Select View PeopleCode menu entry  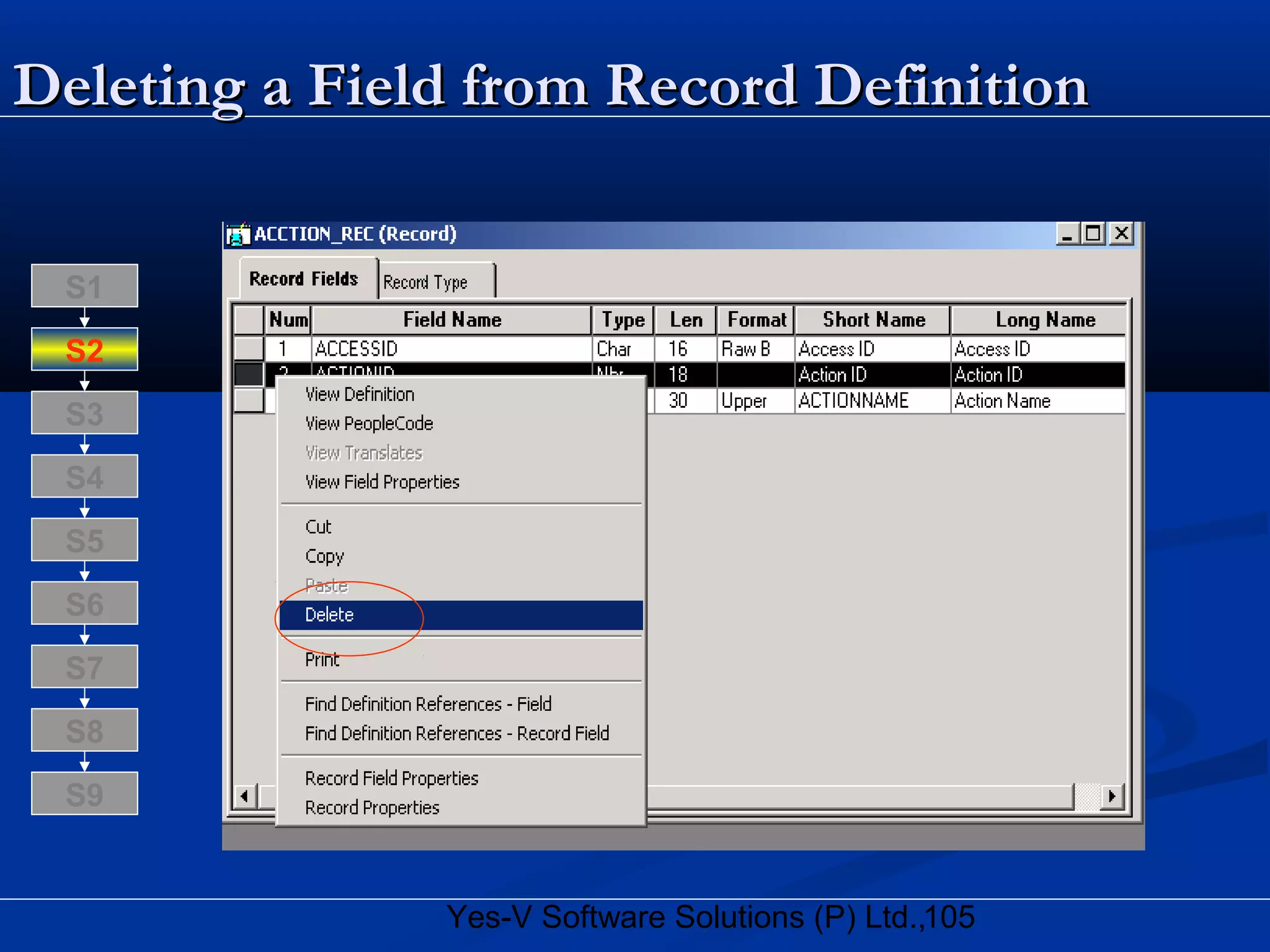click(x=461, y=423)
